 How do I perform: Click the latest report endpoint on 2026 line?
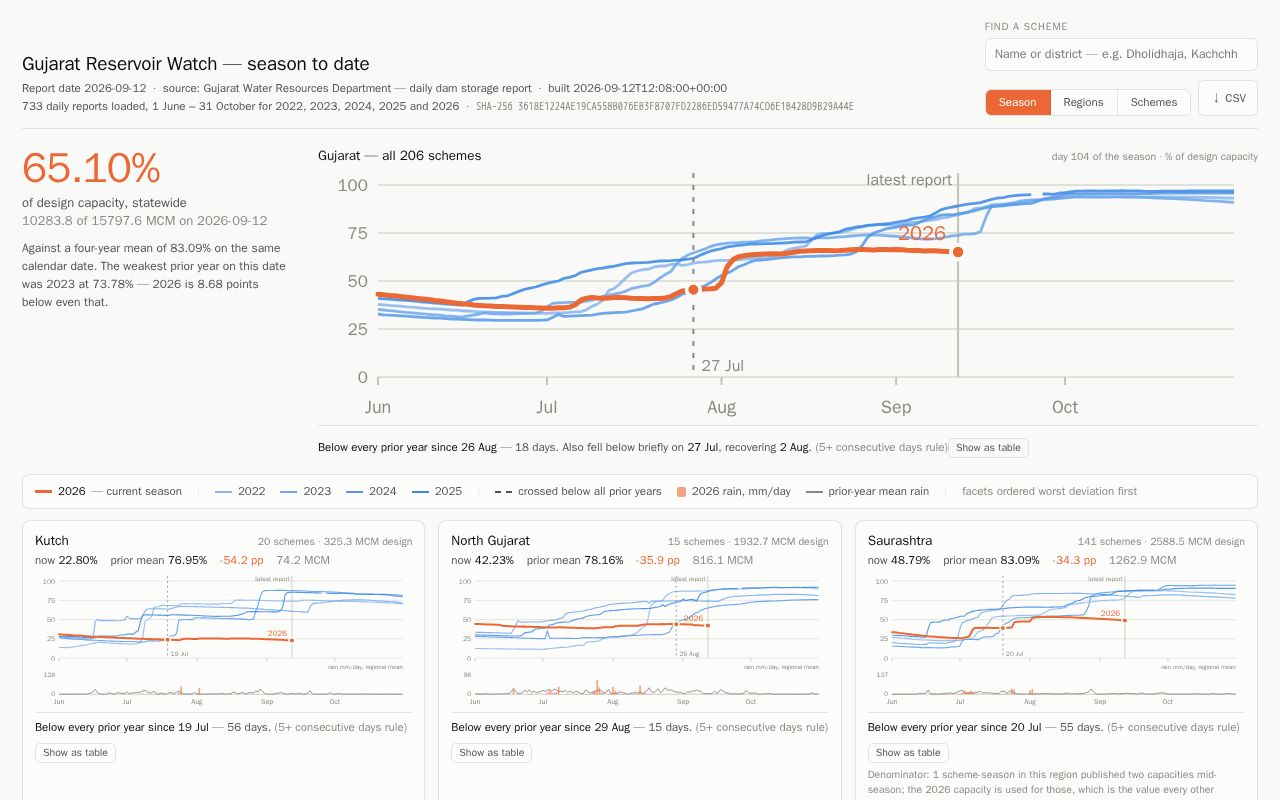pos(958,252)
